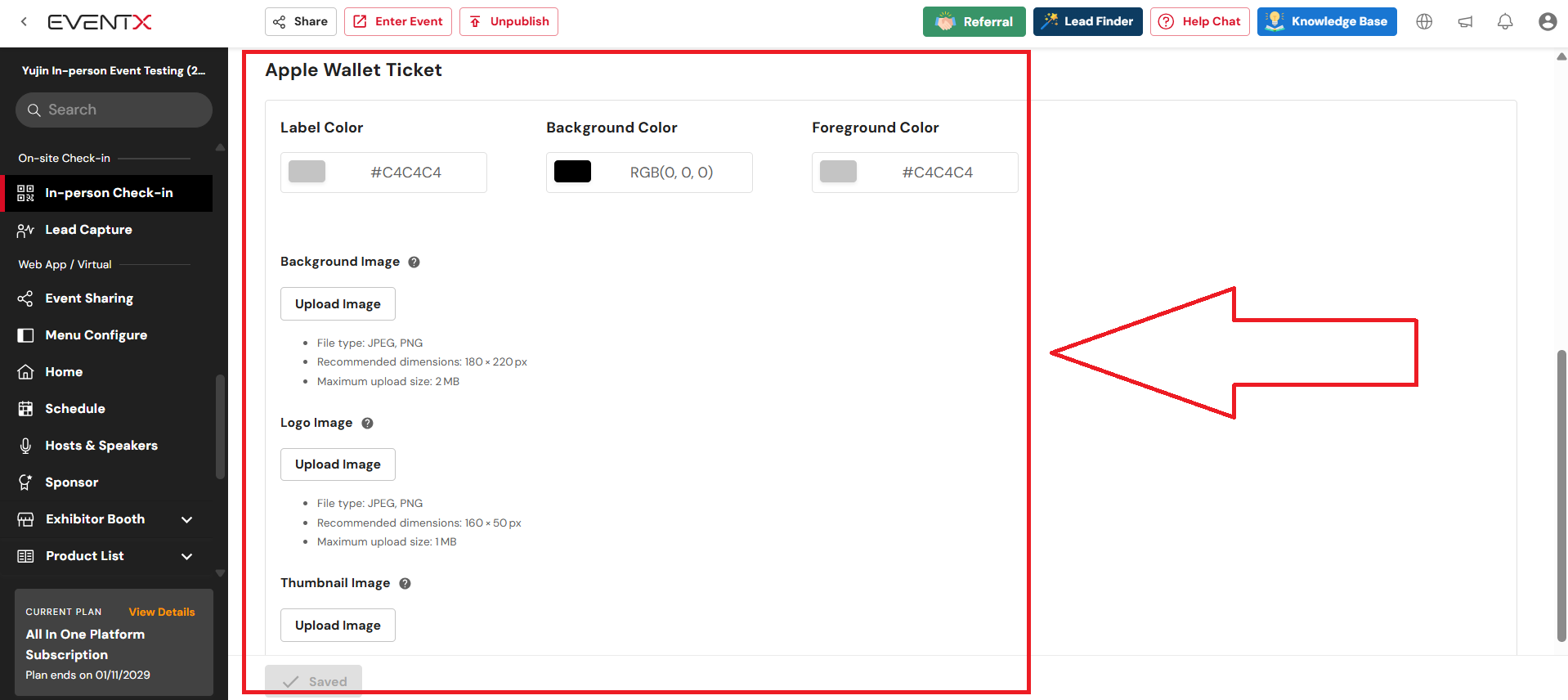The image size is (1568, 700).
Task: Click the EventX logo
Action: click(100, 22)
